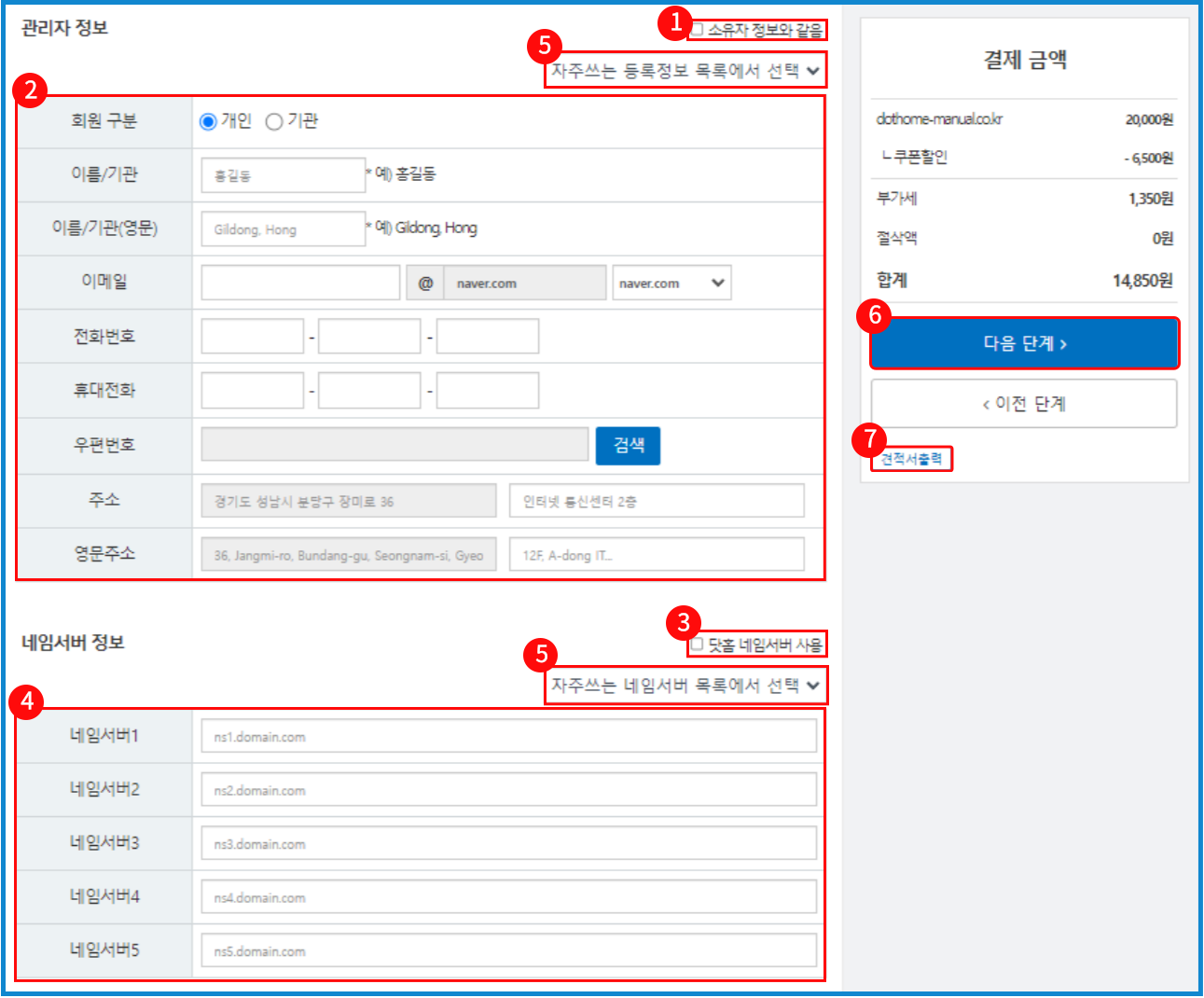1204x998 pixels.
Task: Click the 네임서버1 input field
Action: (508, 737)
